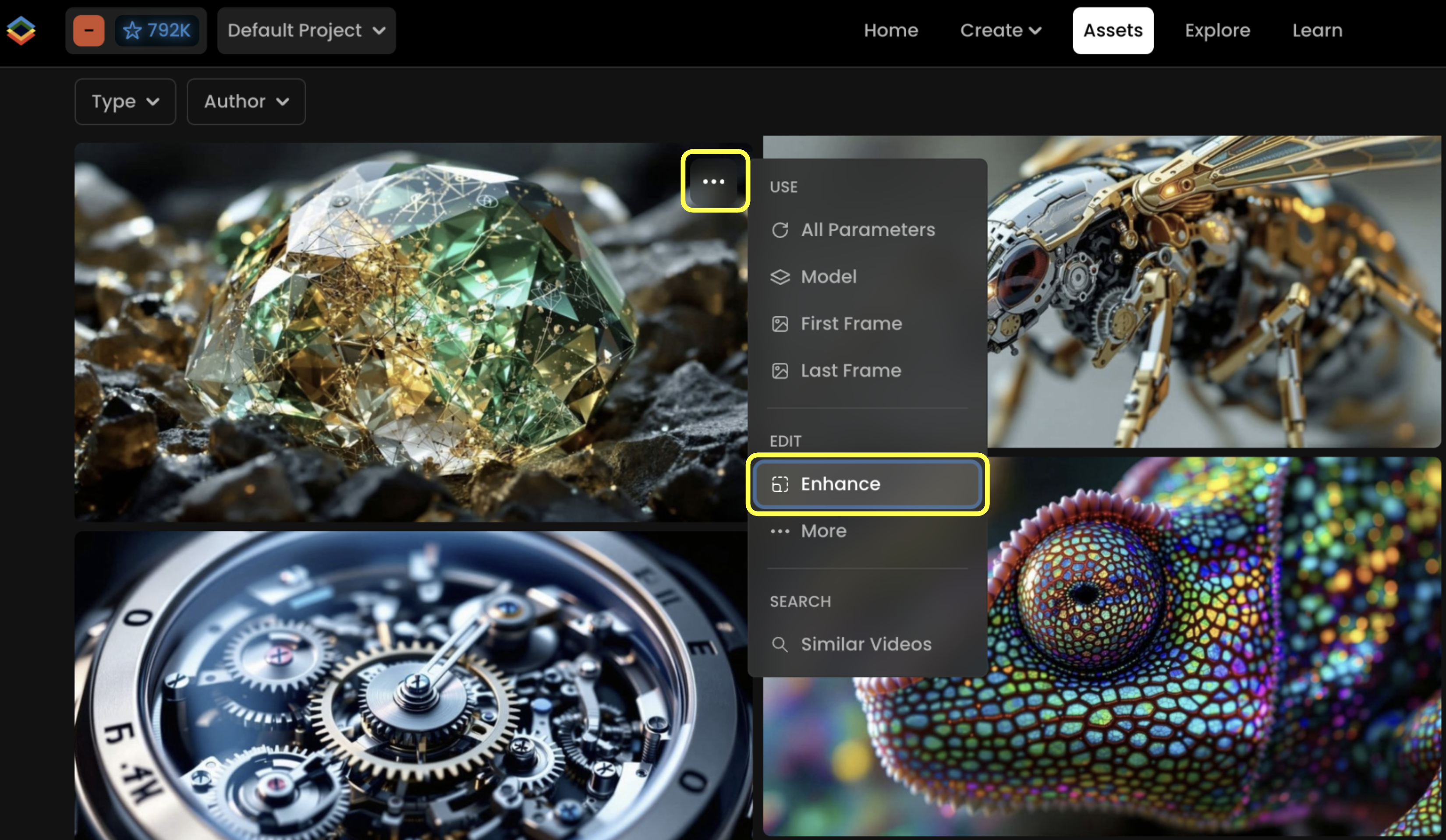This screenshot has height=840, width=1446.
Task: Choose All Parameters from the Use menu
Action: coord(867,230)
